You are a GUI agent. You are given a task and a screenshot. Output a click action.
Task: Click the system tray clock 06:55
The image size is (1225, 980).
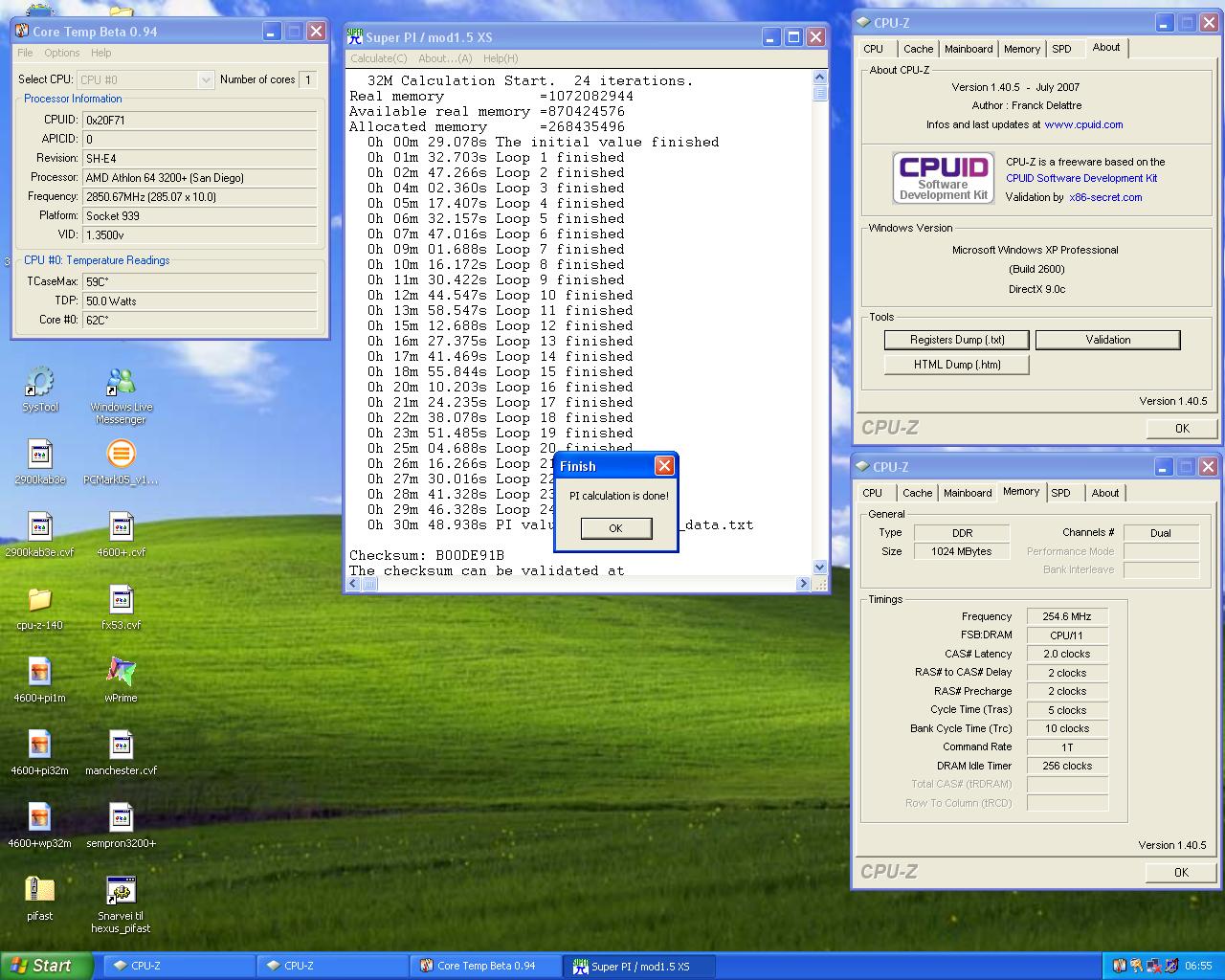(1198, 966)
